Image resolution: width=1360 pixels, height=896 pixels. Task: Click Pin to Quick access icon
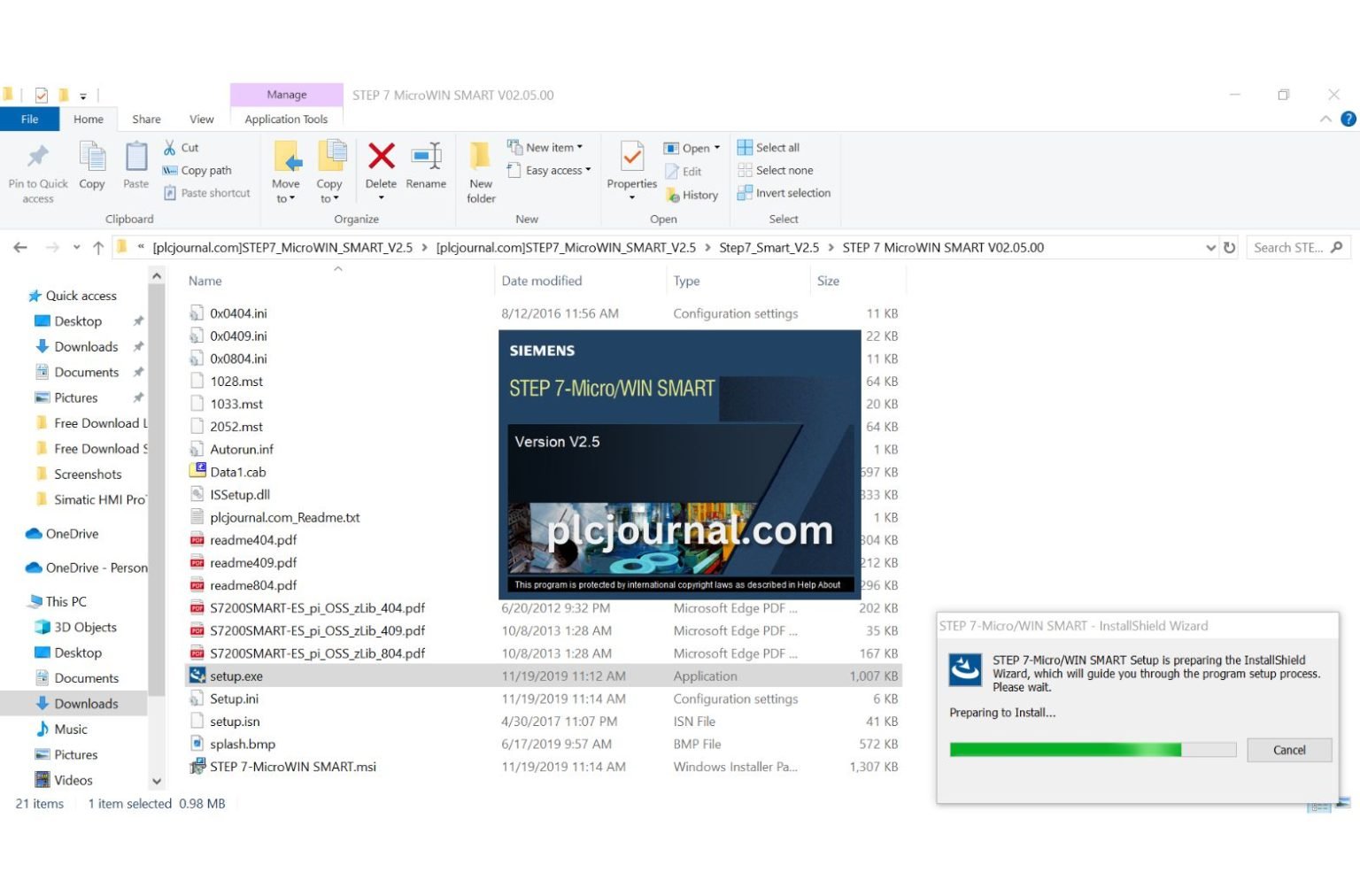tap(38, 157)
